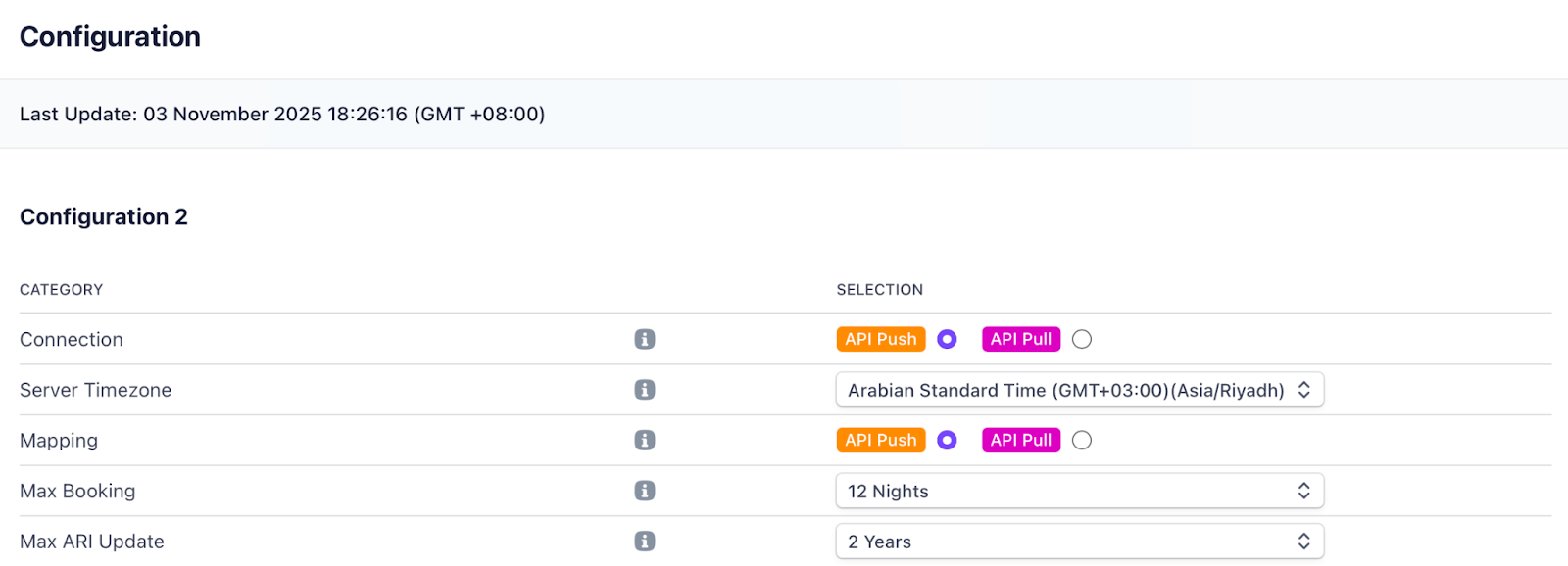Screen dimensions: 1568x566
Task: Click the SELECTION column header
Action: pos(879,290)
